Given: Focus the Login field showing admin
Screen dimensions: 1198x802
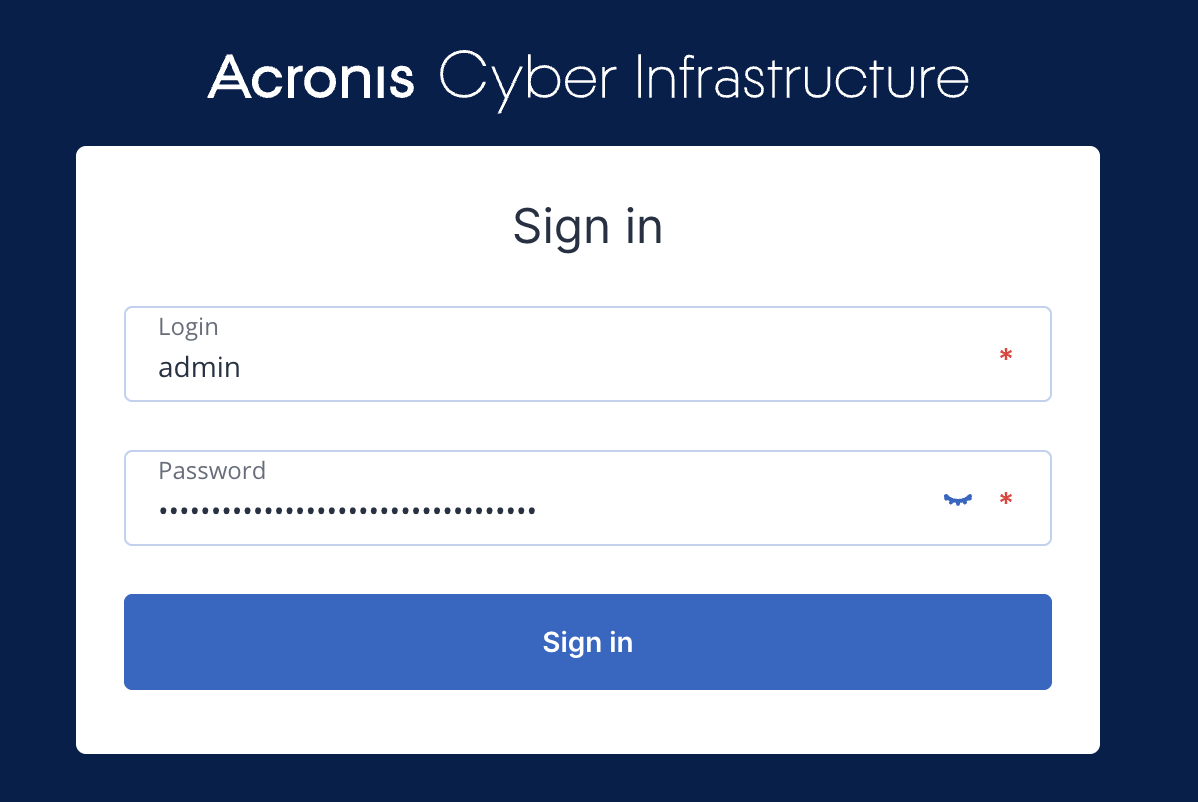Looking at the screenshot, I should coord(500,367).
